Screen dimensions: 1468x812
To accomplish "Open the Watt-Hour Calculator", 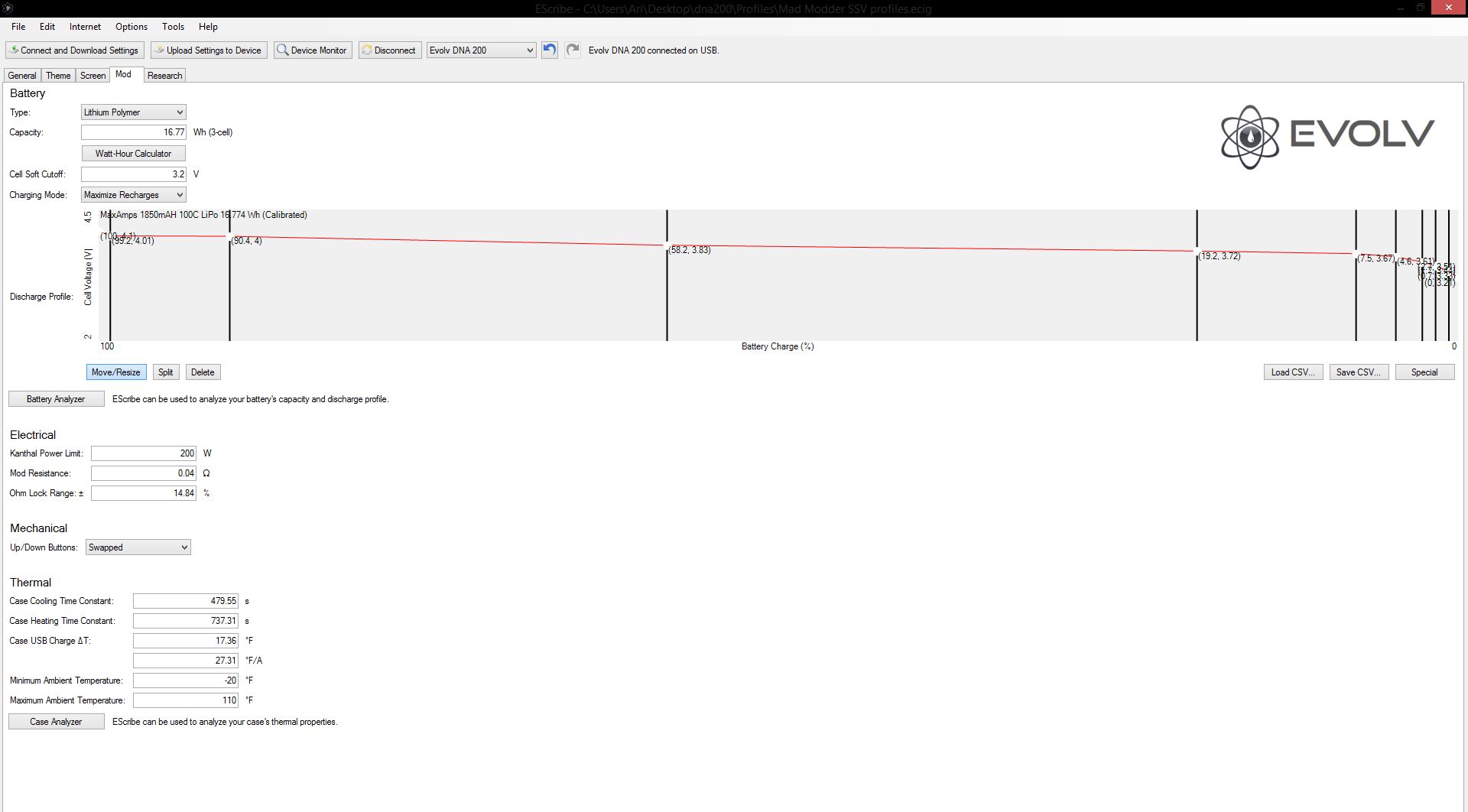I will [133, 154].
